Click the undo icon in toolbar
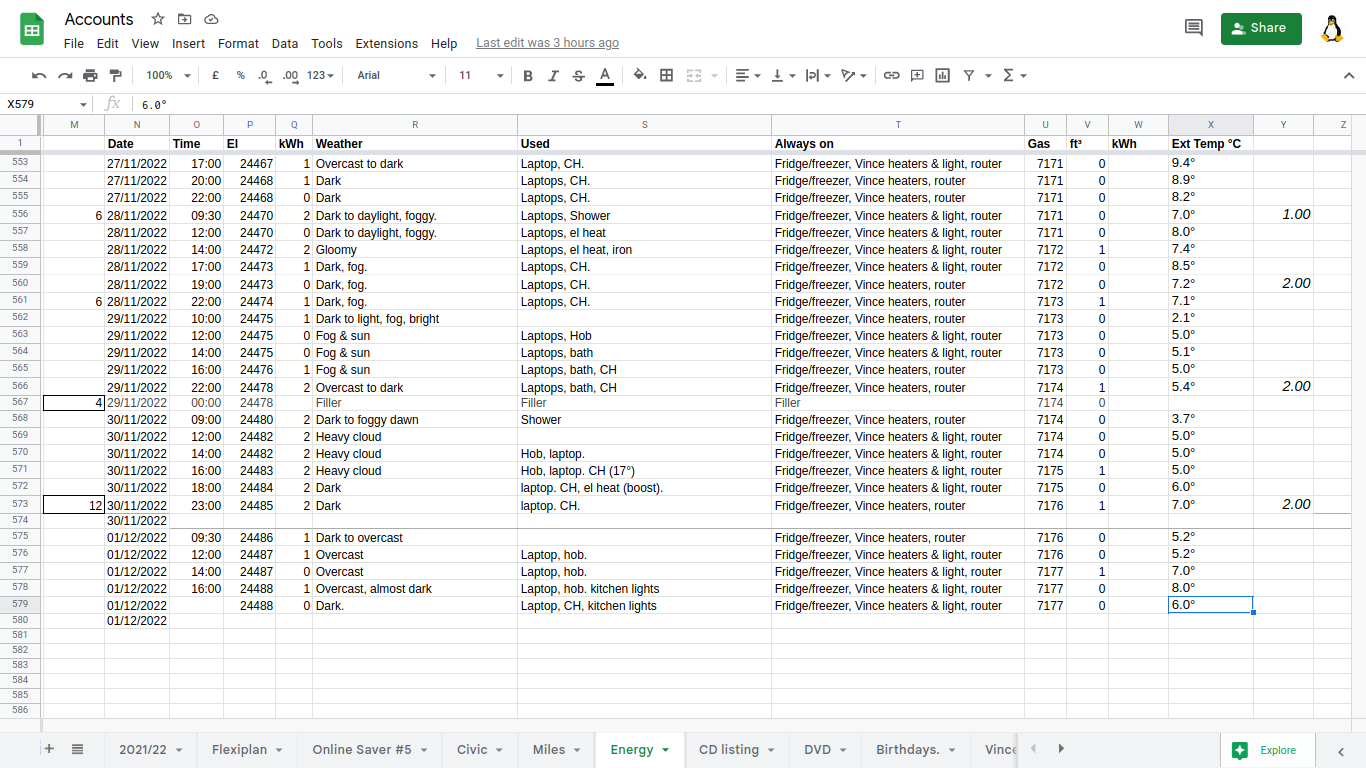This screenshot has height=768, width=1366. [39, 75]
